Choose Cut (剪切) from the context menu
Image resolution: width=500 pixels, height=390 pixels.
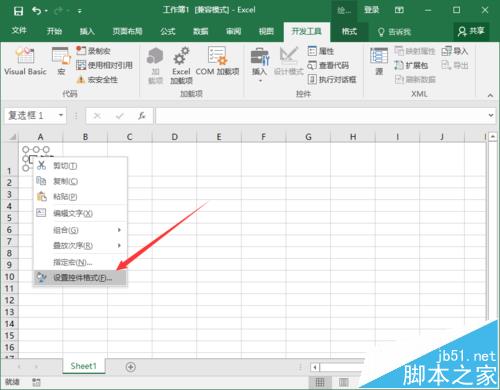click(80, 165)
